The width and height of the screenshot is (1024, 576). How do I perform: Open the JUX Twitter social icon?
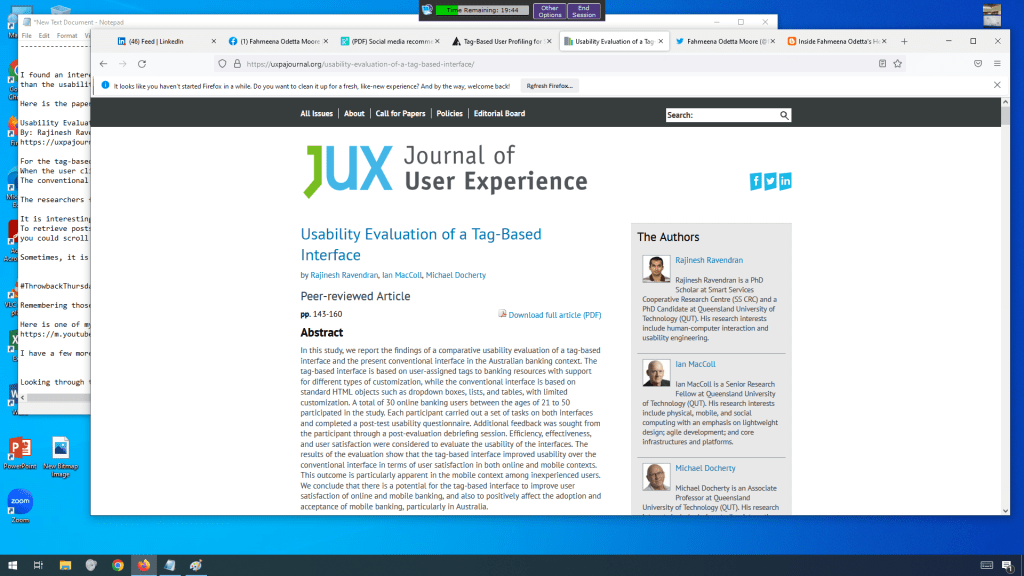pos(771,181)
